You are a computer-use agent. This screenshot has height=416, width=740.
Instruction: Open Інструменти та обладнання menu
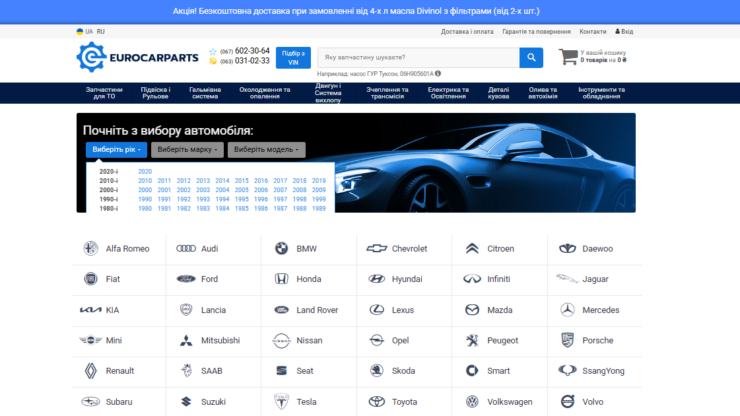tap(601, 93)
